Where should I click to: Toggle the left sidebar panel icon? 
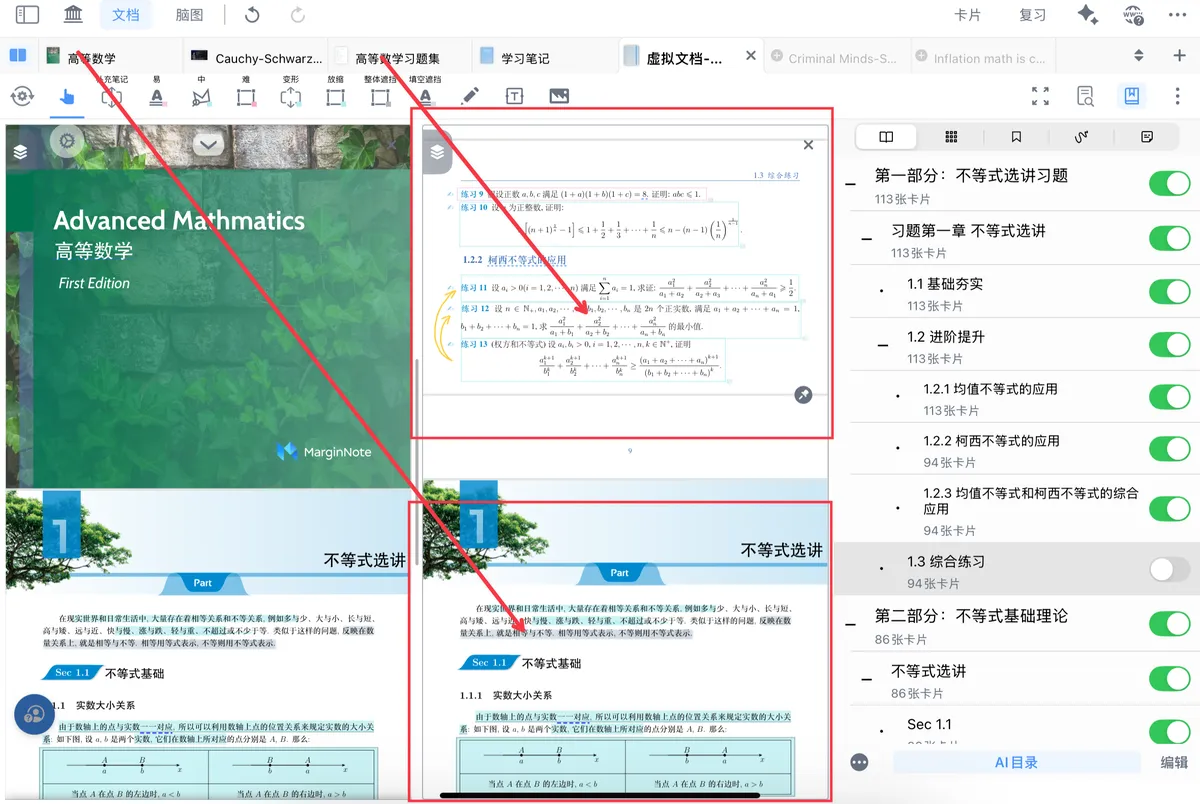click(x=27, y=15)
